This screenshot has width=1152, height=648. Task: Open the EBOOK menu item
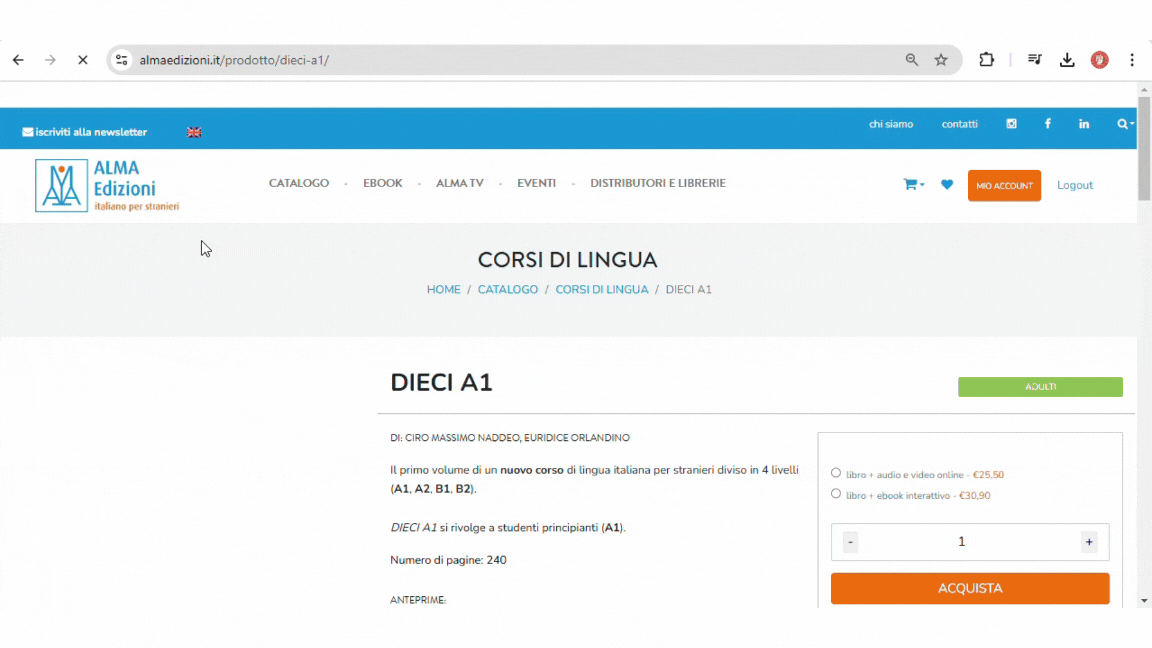click(383, 183)
